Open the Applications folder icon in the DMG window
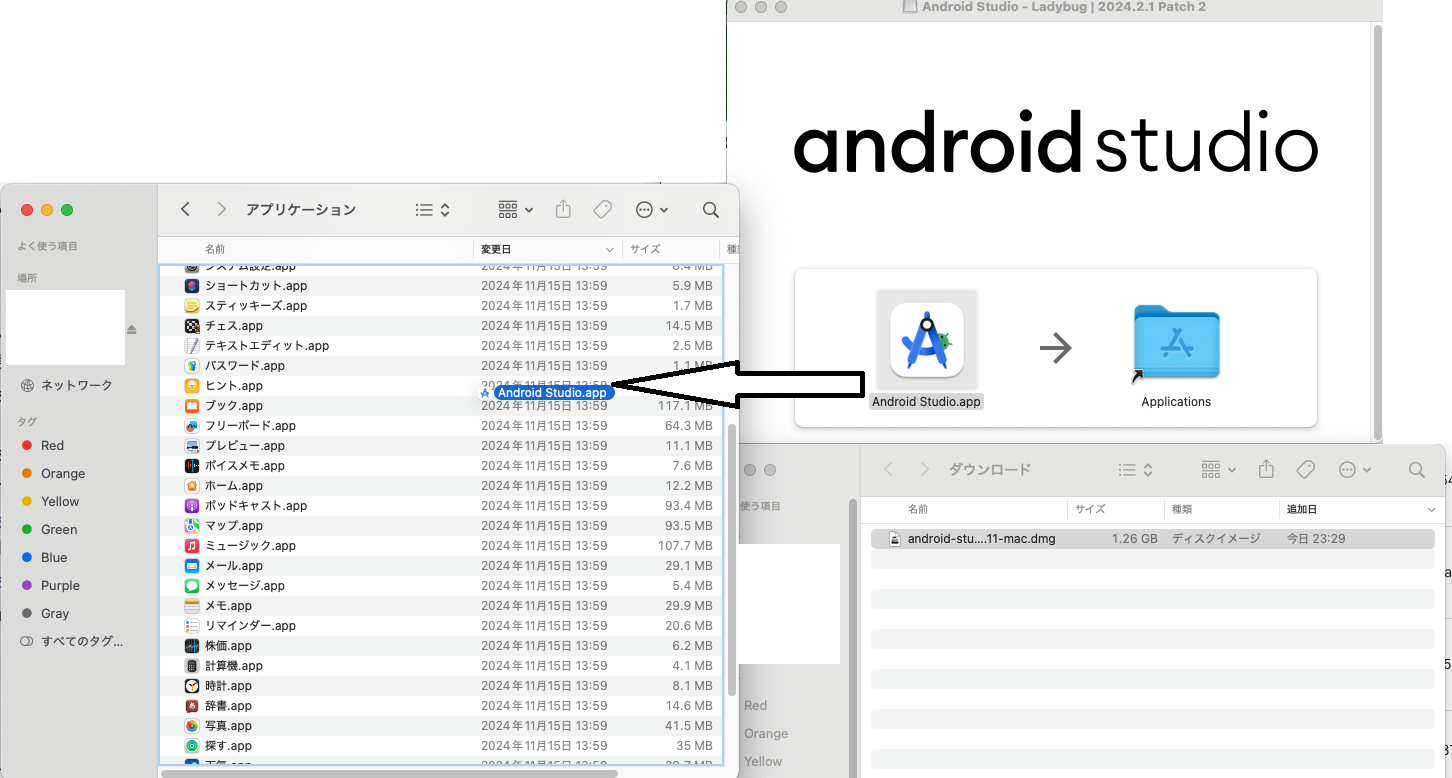Image resolution: width=1452 pixels, height=778 pixels. pyautogui.click(x=1176, y=340)
